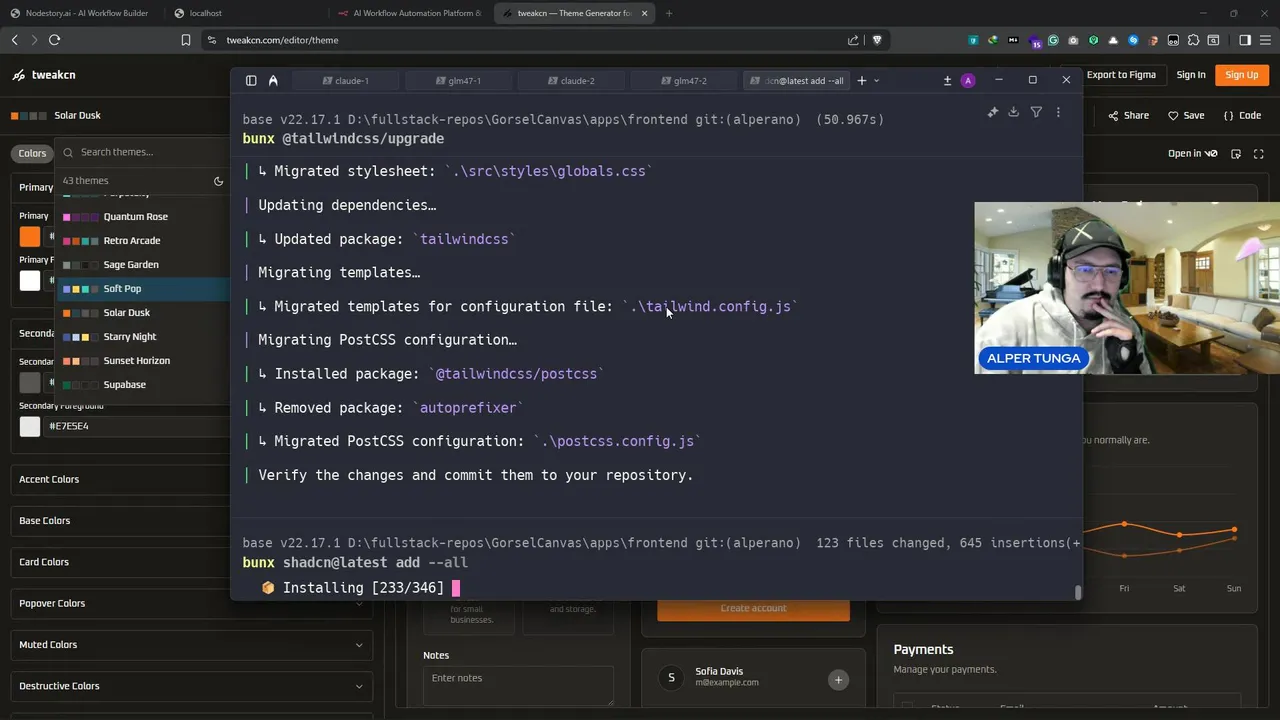Select the Quantum Rose theme
1280x720 pixels.
[141, 216]
